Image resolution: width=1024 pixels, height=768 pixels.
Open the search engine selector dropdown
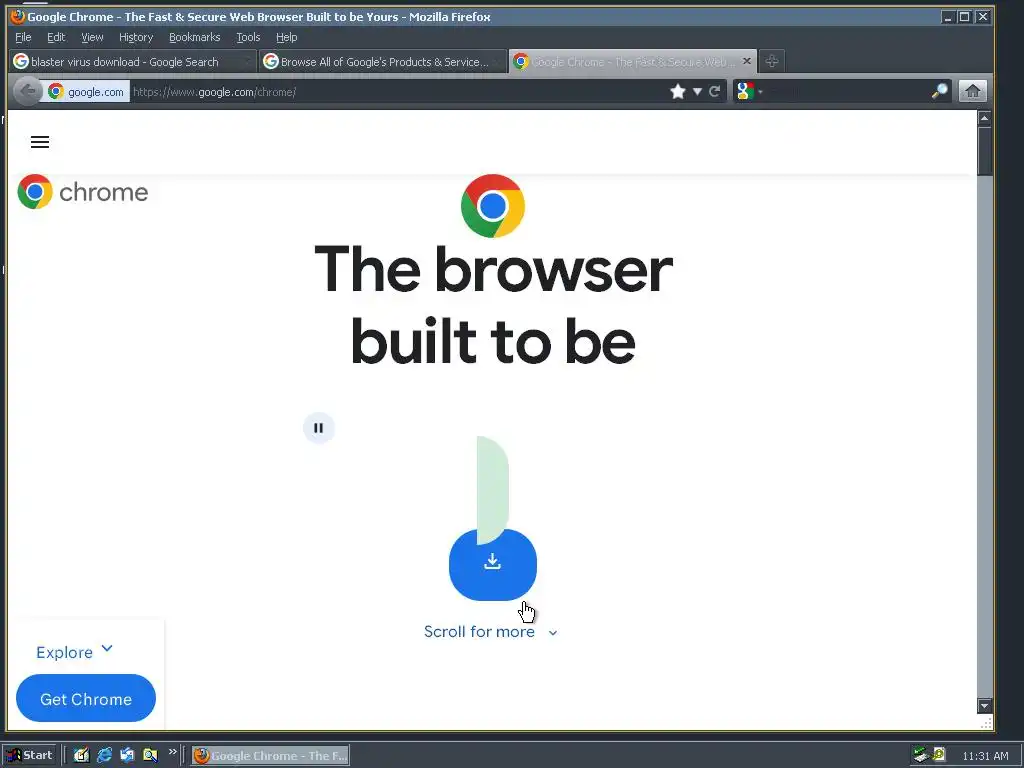tap(748, 91)
